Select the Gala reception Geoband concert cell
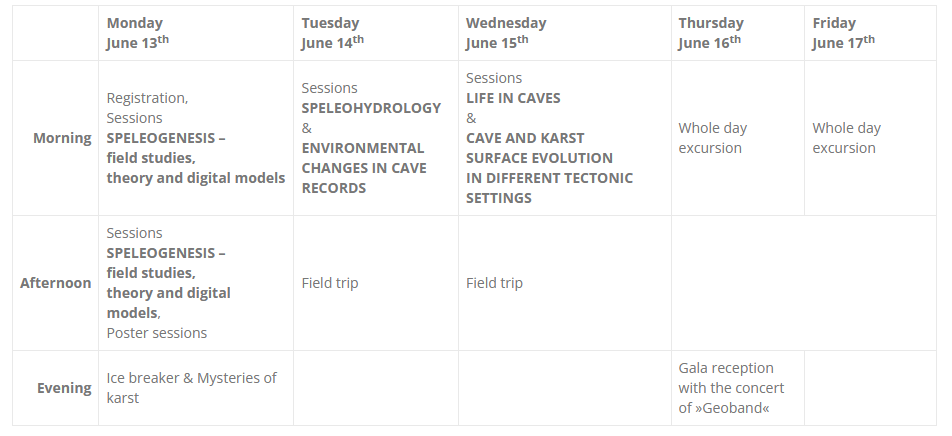 tap(731, 388)
